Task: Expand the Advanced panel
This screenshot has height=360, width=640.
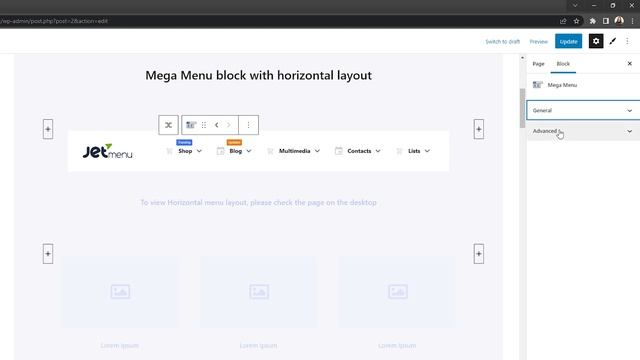Action: click(583, 131)
